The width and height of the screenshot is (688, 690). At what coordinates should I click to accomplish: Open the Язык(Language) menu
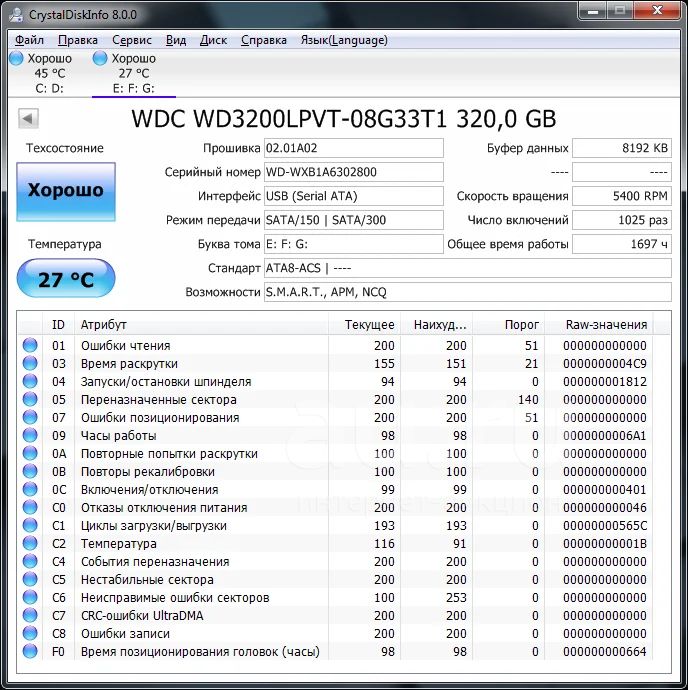coord(344,40)
